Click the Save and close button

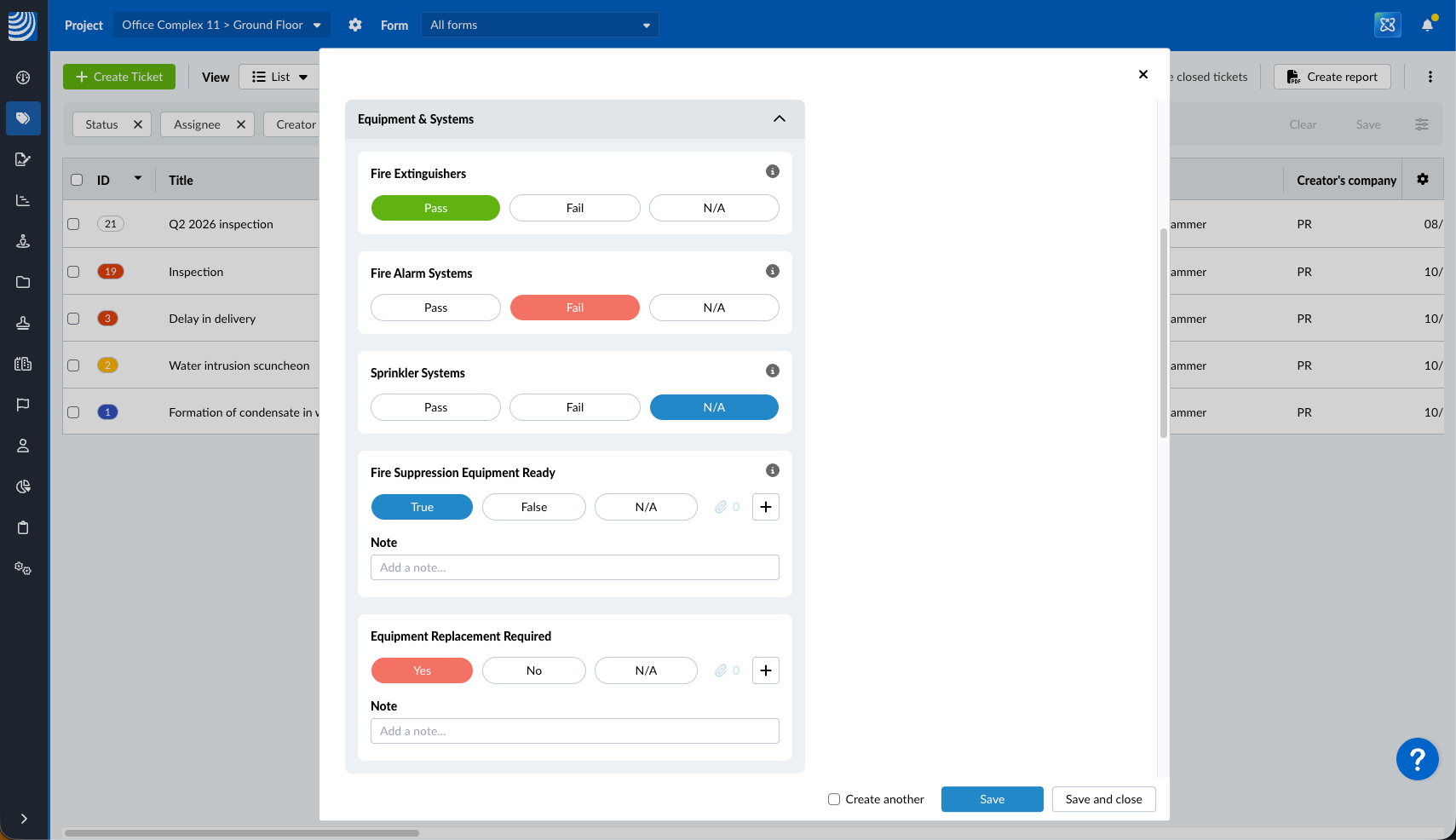[x=1103, y=799]
